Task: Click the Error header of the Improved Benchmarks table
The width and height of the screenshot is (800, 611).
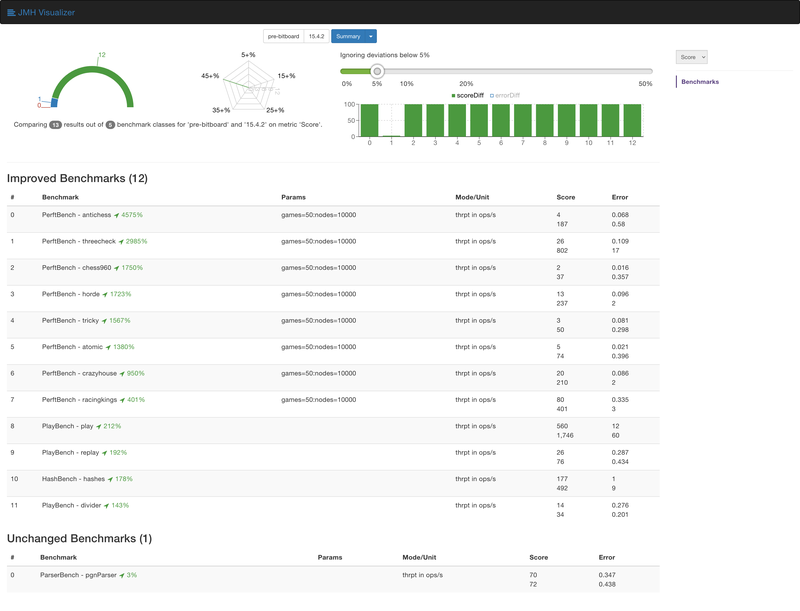Action: tap(620, 197)
